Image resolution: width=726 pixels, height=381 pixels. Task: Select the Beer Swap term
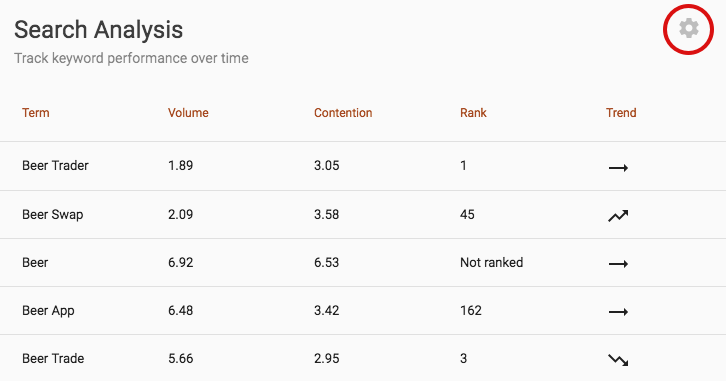click(53, 215)
